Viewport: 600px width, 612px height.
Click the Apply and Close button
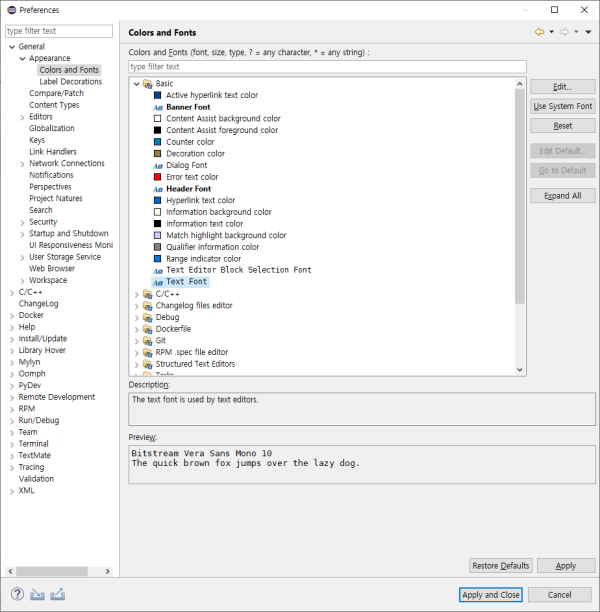[x=491, y=595]
